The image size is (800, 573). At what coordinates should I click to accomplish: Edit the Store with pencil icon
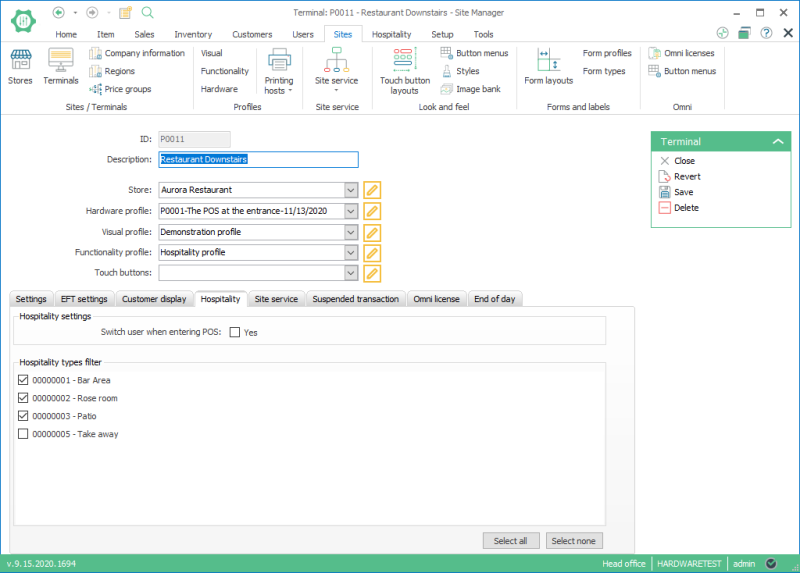372,190
